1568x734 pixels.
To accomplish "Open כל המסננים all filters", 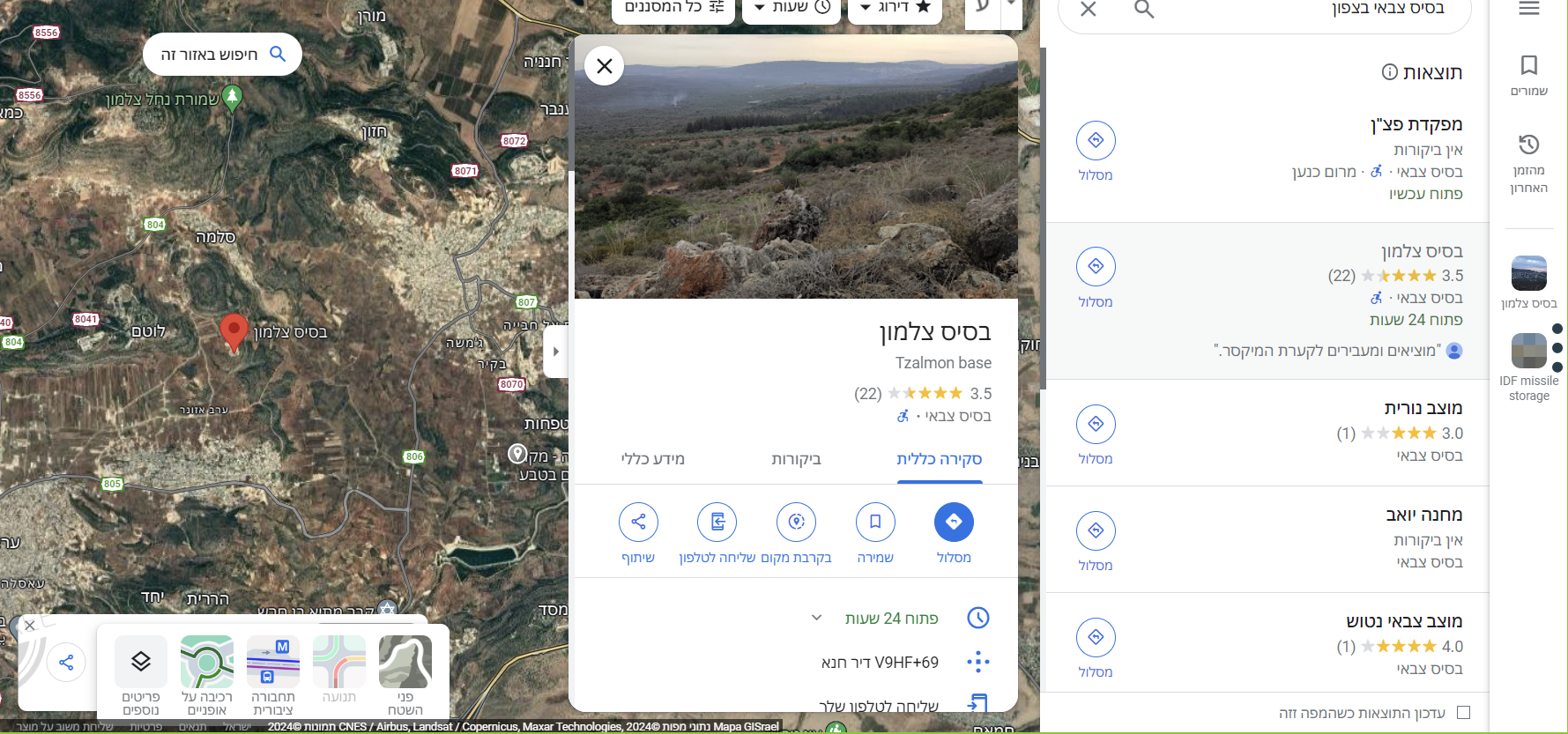I will tap(673, 8).
